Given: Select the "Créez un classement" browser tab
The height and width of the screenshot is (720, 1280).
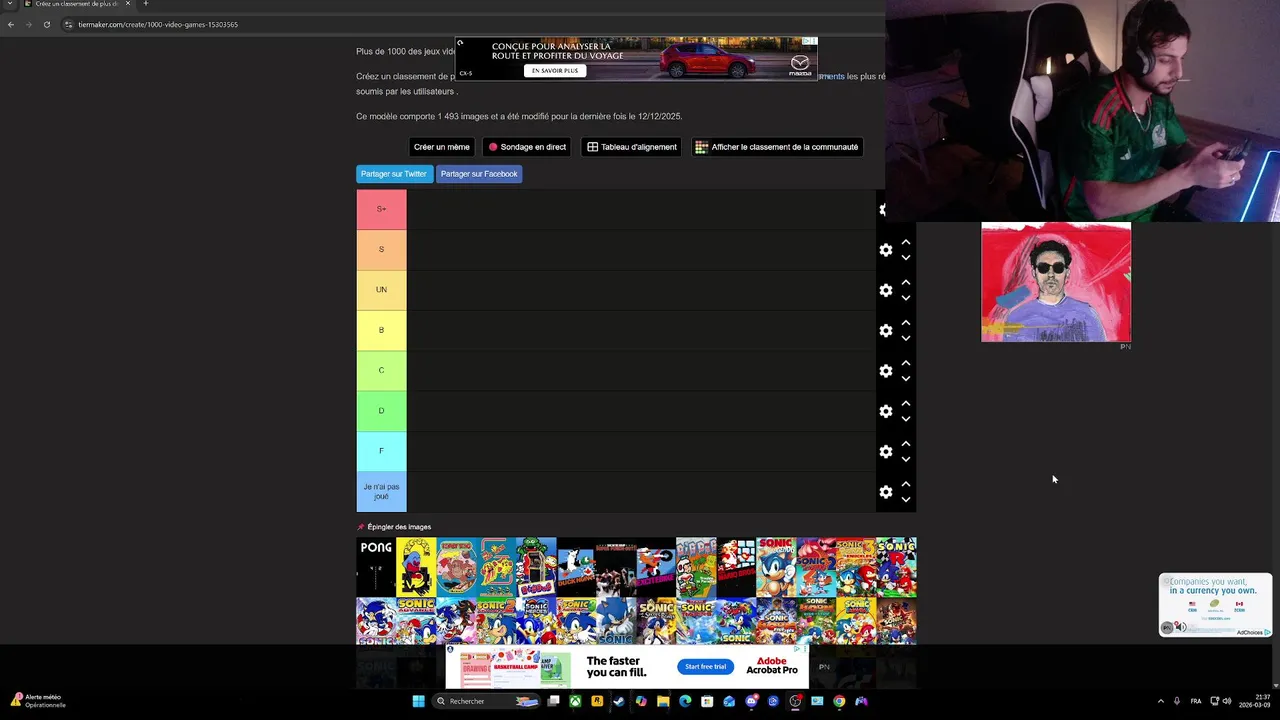Looking at the screenshot, I should coord(77,4).
